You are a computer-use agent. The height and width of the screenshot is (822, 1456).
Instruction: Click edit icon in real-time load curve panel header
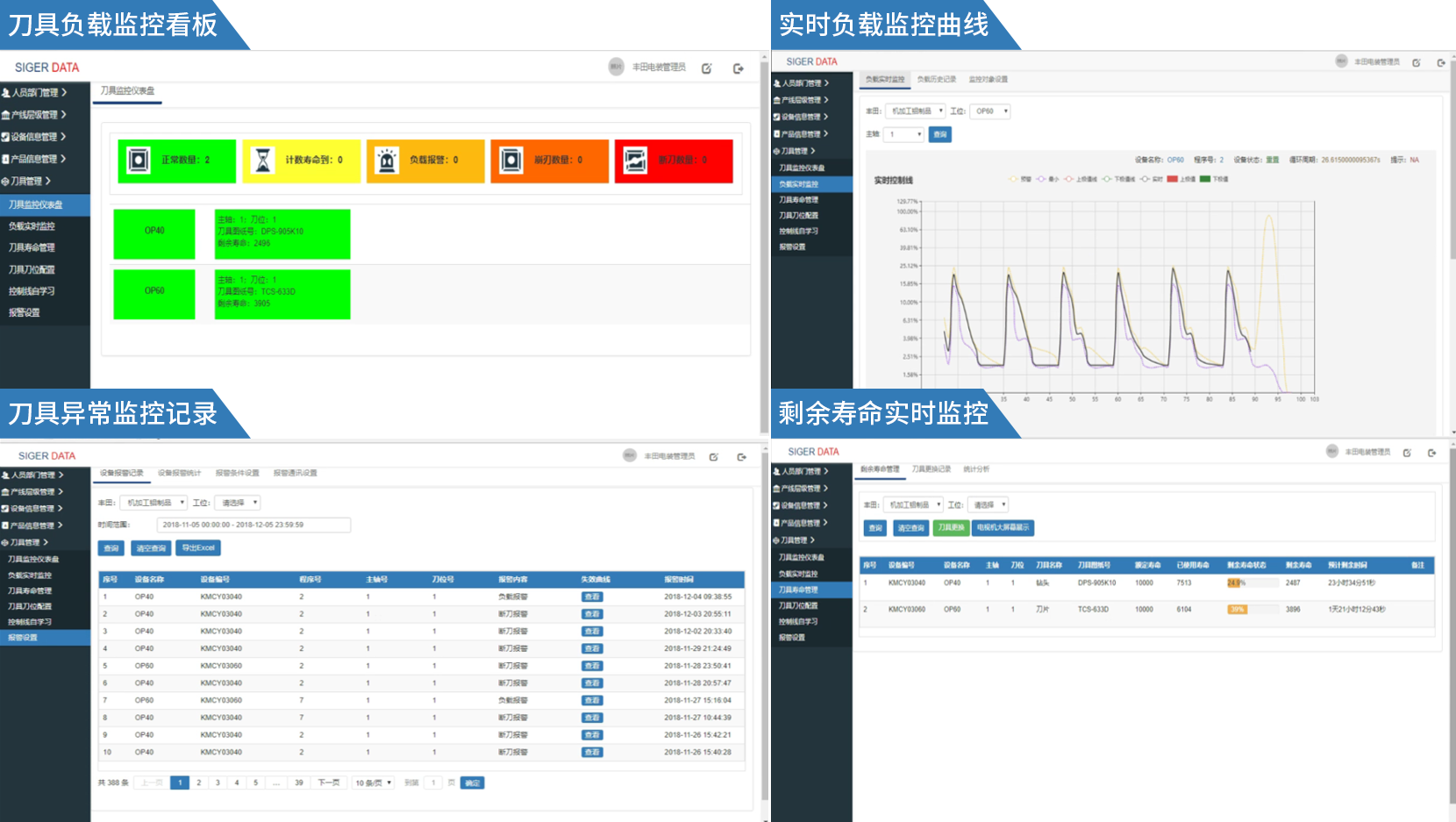[x=1416, y=62]
